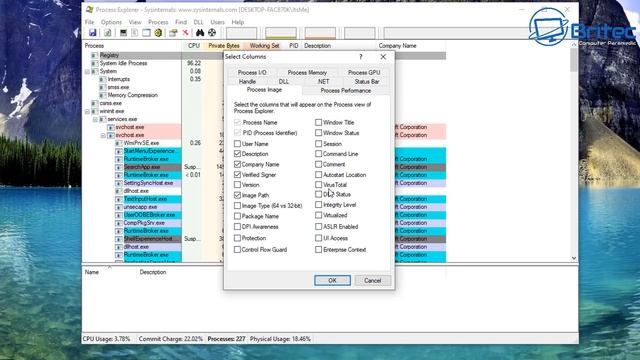
Task: Click the crosshair Find Window's Process icon
Action: coord(212,33)
